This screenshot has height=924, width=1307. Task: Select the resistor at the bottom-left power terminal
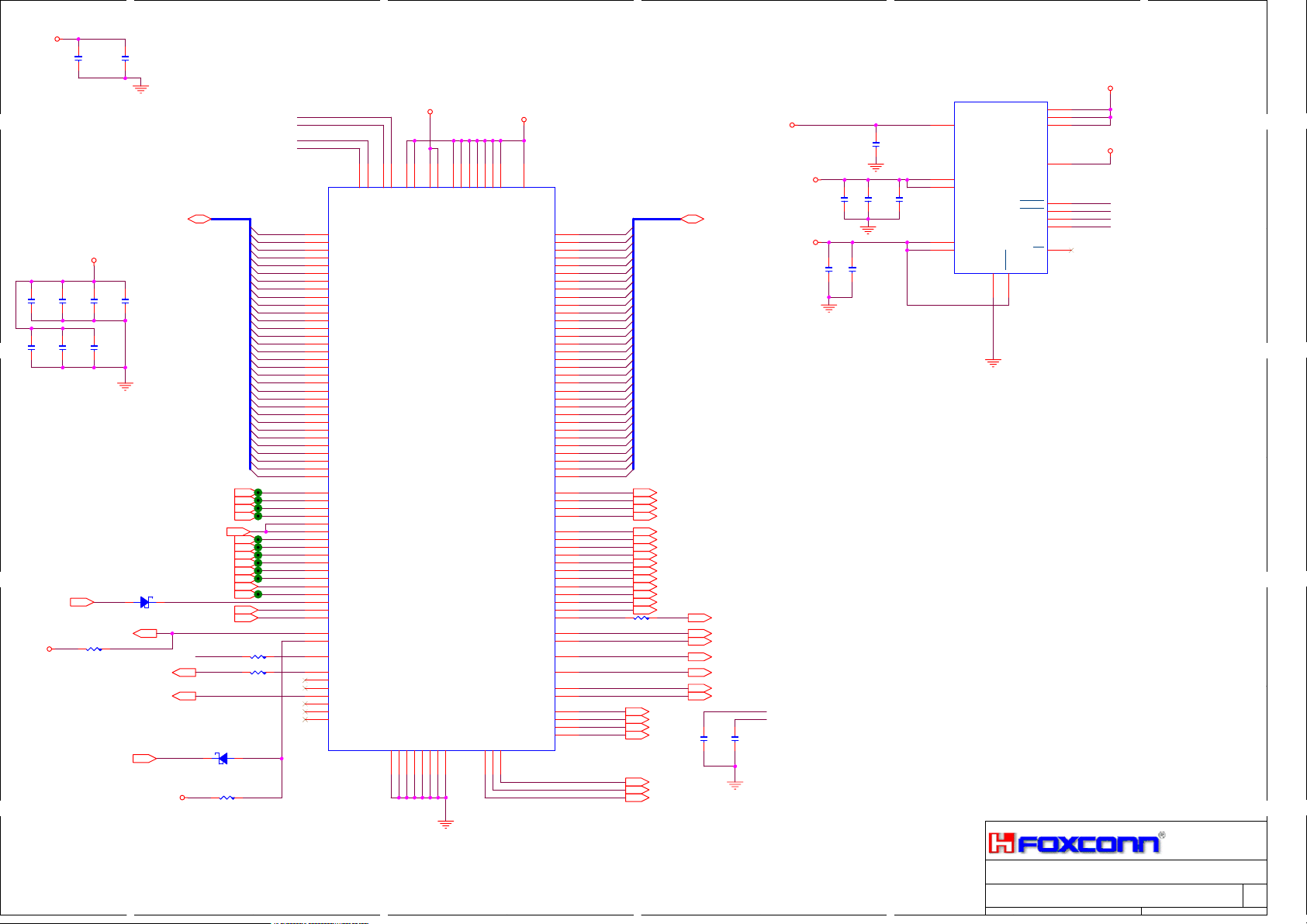pyautogui.click(x=226, y=798)
